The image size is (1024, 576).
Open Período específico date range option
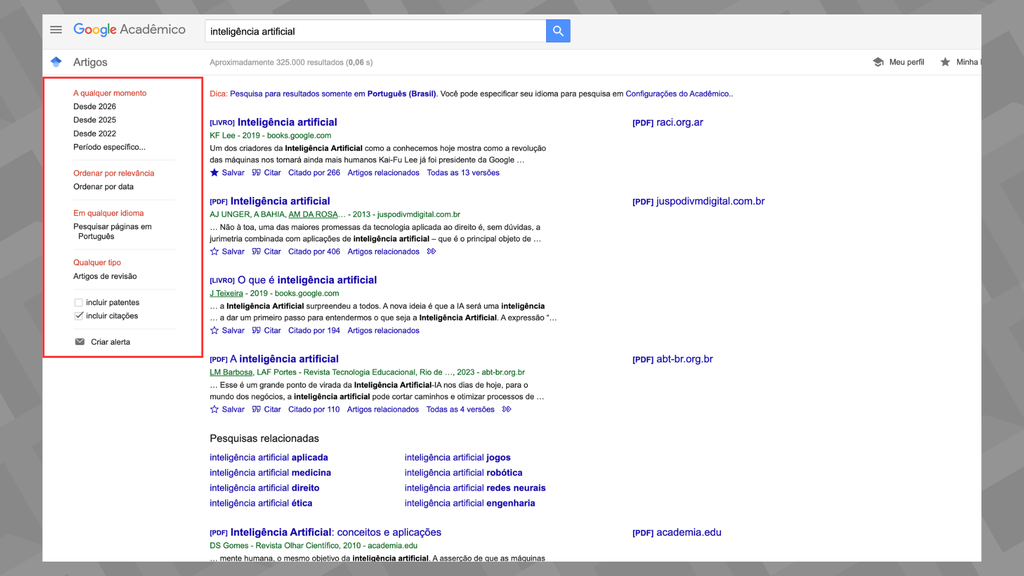pos(109,147)
